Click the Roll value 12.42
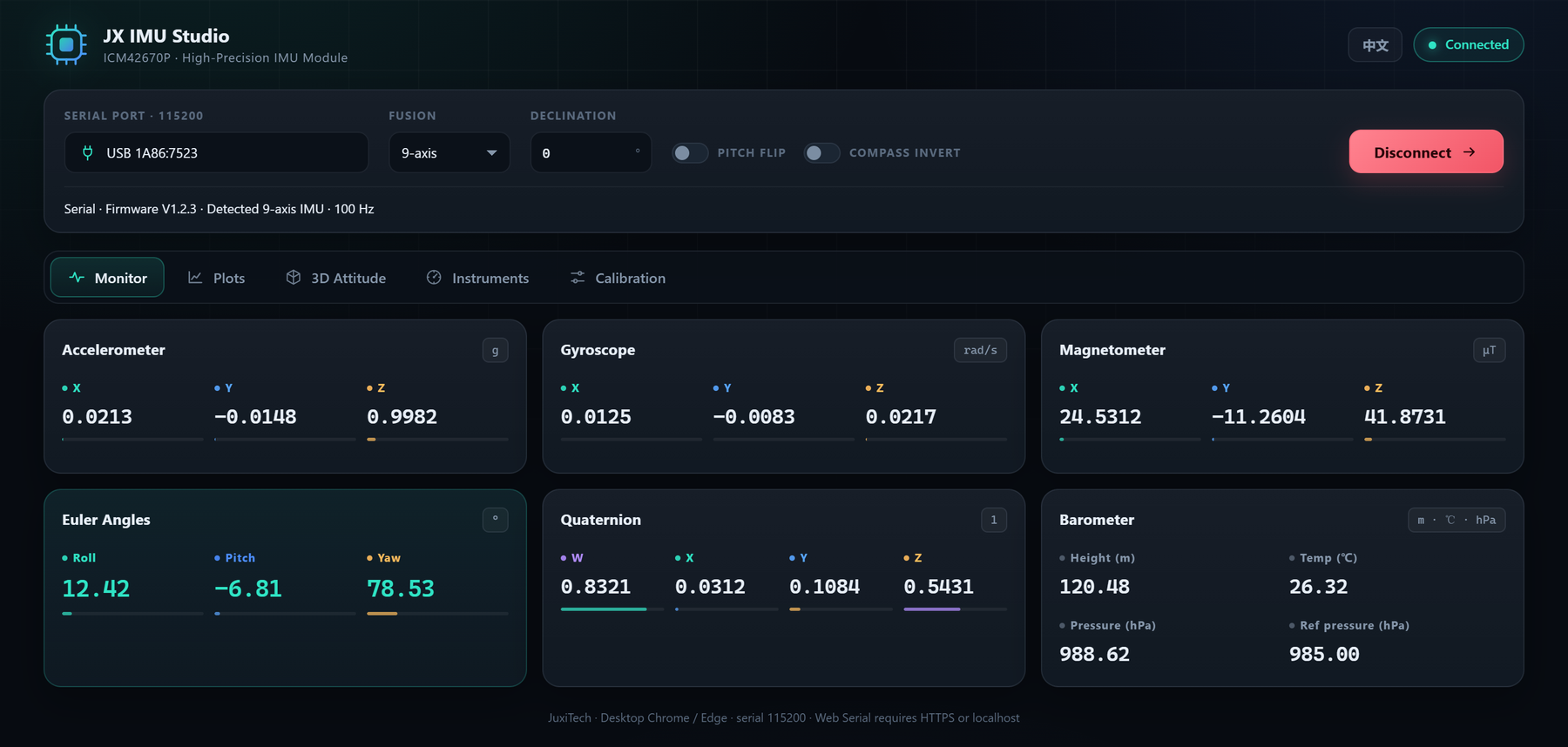1568x747 pixels. [96, 589]
